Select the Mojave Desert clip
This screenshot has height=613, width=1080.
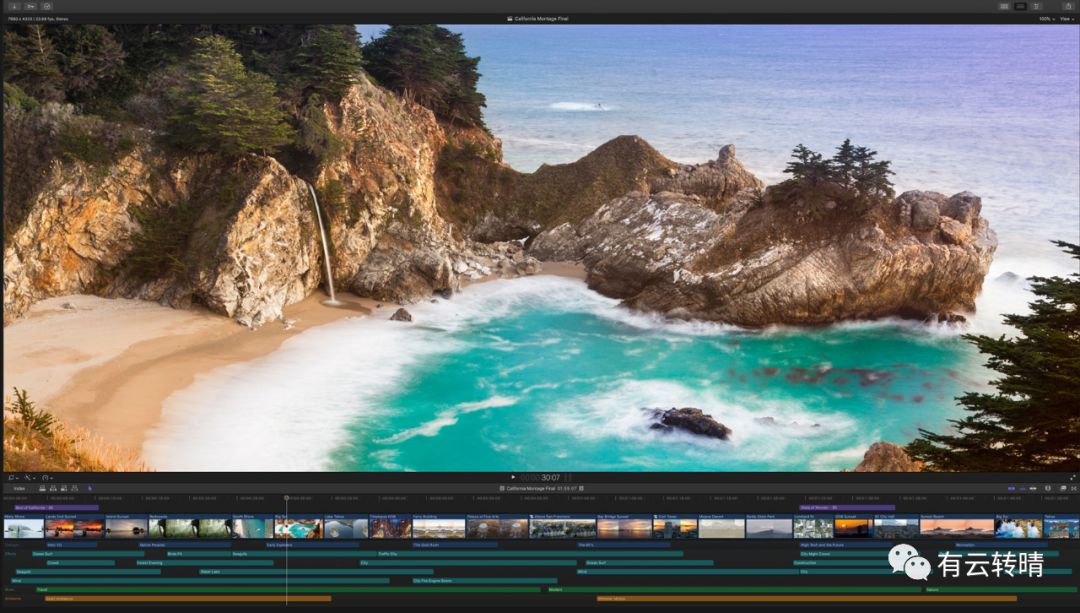[721, 526]
